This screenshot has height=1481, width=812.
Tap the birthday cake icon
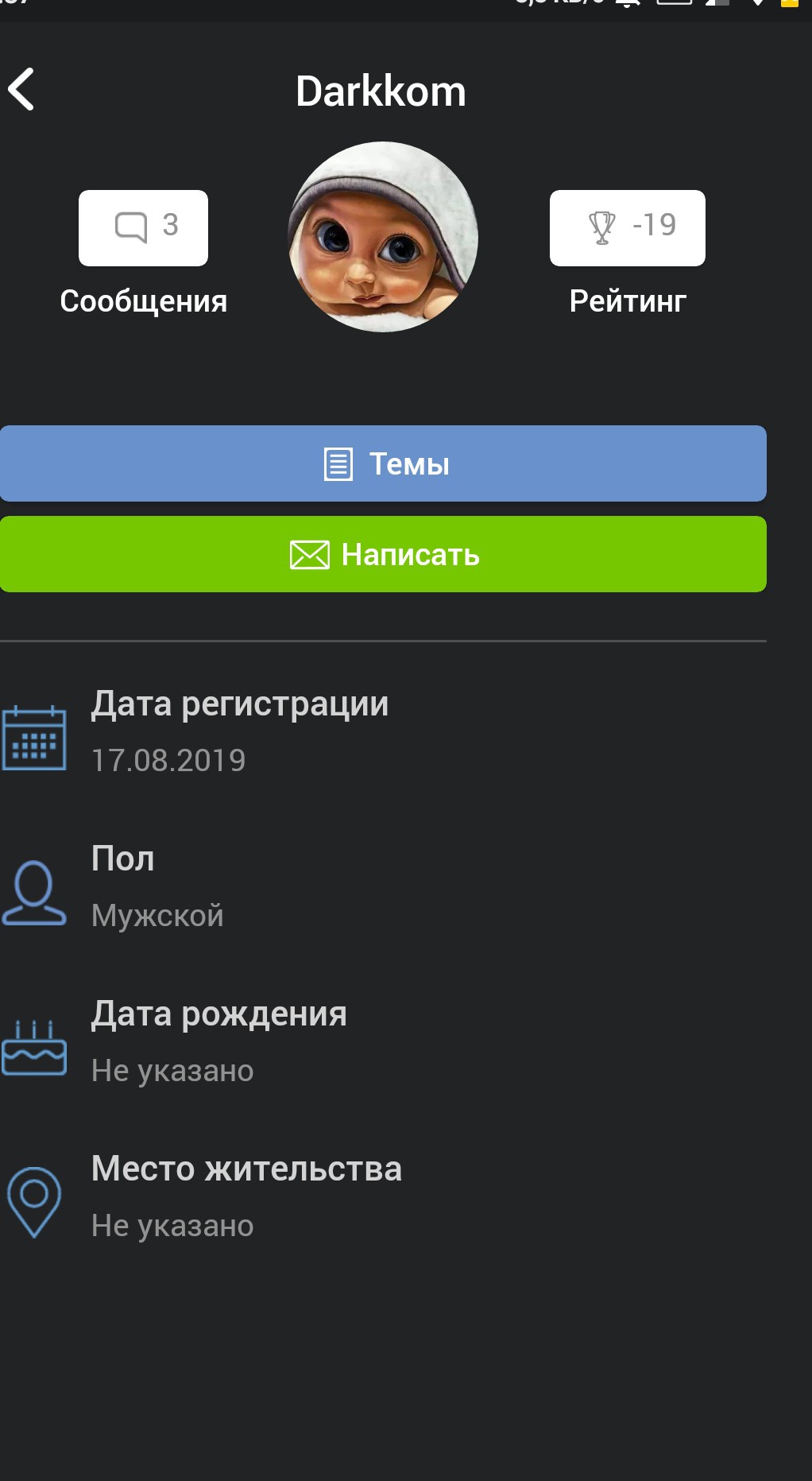[33, 1048]
